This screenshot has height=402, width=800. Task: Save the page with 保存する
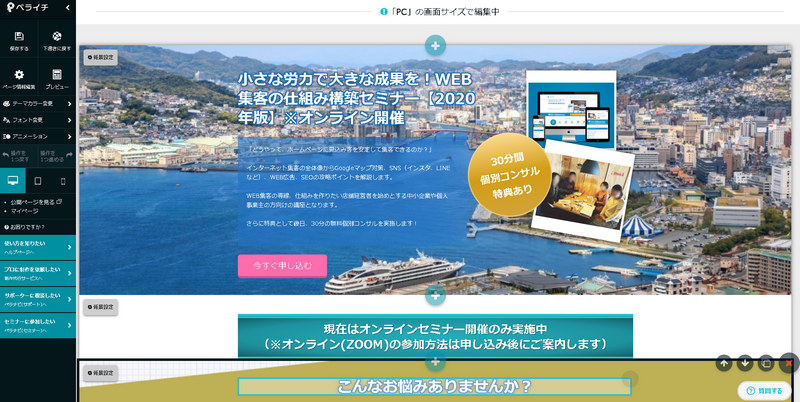(x=19, y=41)
